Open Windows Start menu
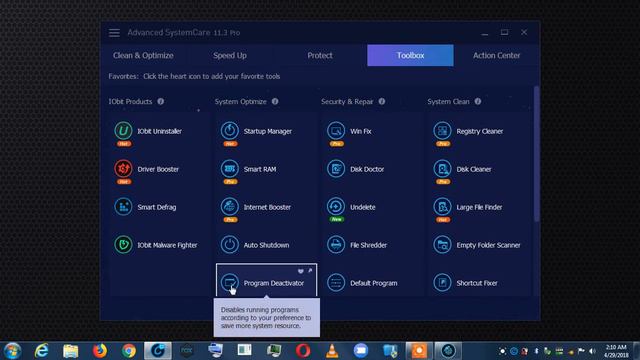Screen dimensions: 640x360 tap(12, 351)
